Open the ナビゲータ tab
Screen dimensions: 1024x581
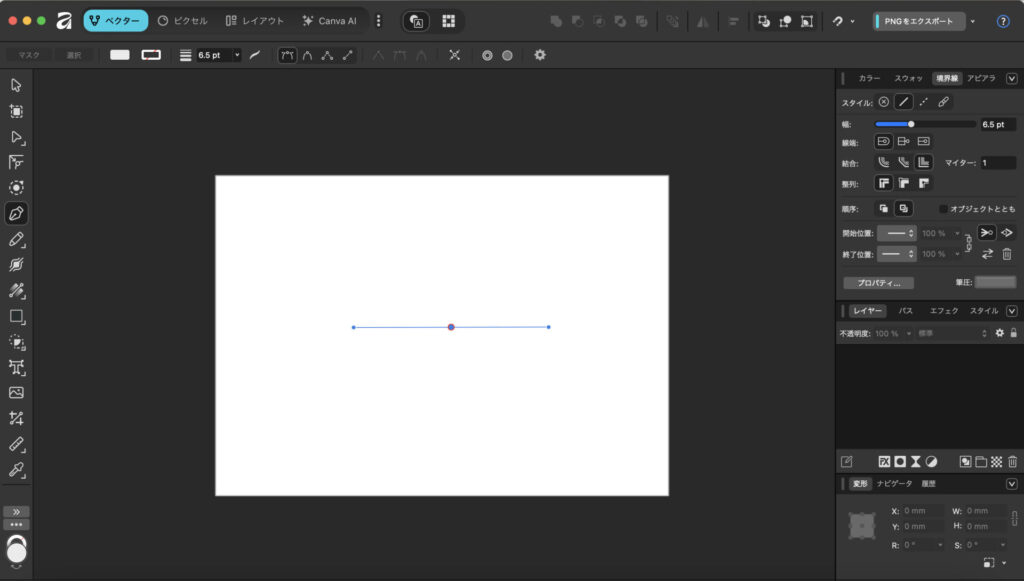(x=894, y=484)
